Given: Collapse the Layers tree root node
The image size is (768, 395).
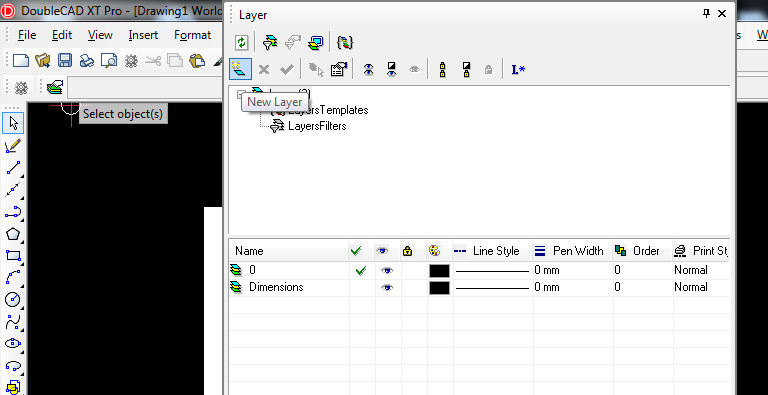Looking at the screenshot, I should click(x=241, y=94).
